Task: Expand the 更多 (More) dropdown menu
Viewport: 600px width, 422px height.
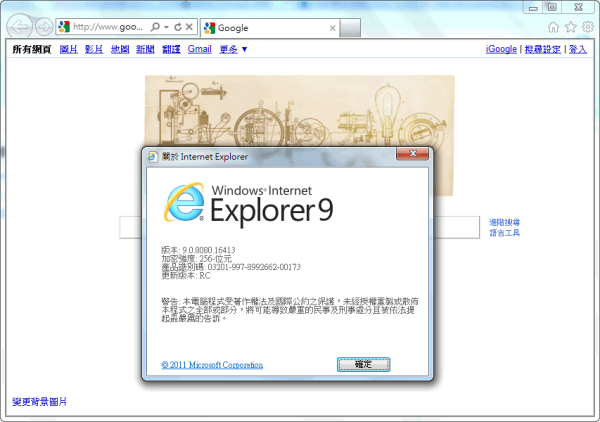Action: tap(233, 49)
